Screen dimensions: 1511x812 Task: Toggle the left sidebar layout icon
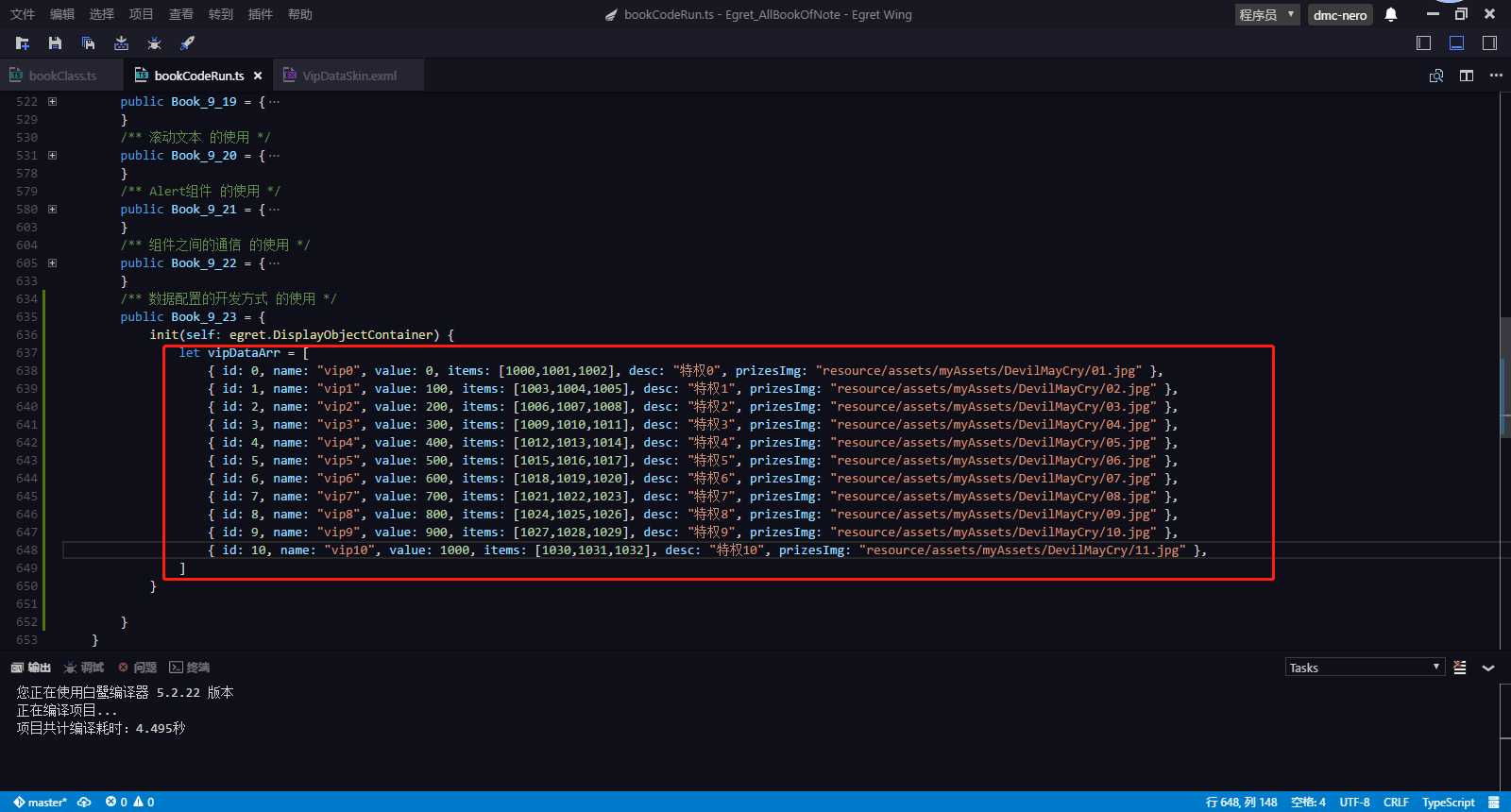point(1424,42)
